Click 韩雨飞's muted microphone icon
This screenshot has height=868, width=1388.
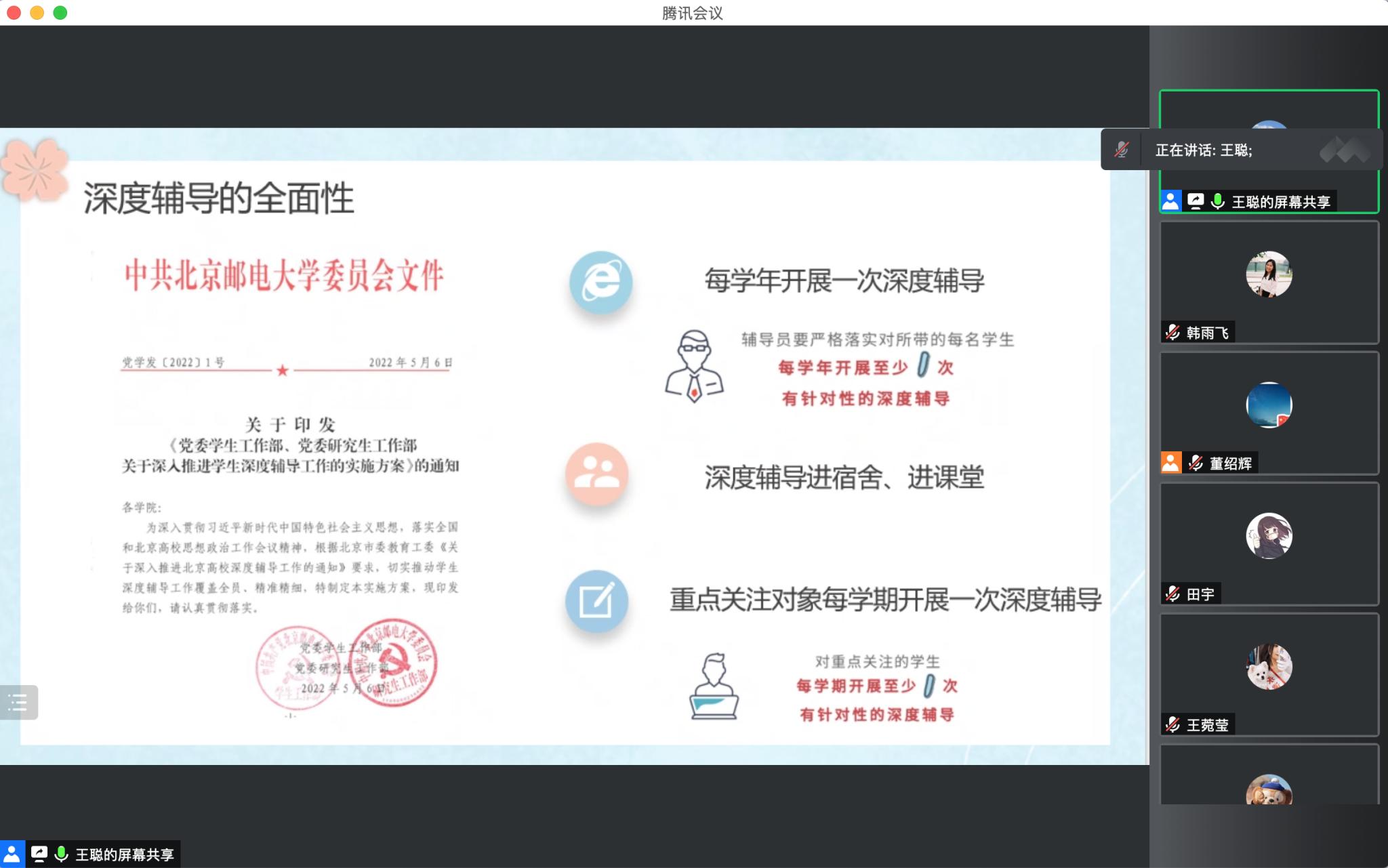[1173, 332]
